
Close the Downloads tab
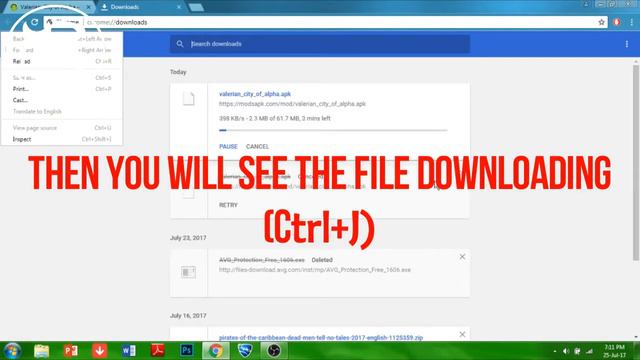click(x=179, y=7)
